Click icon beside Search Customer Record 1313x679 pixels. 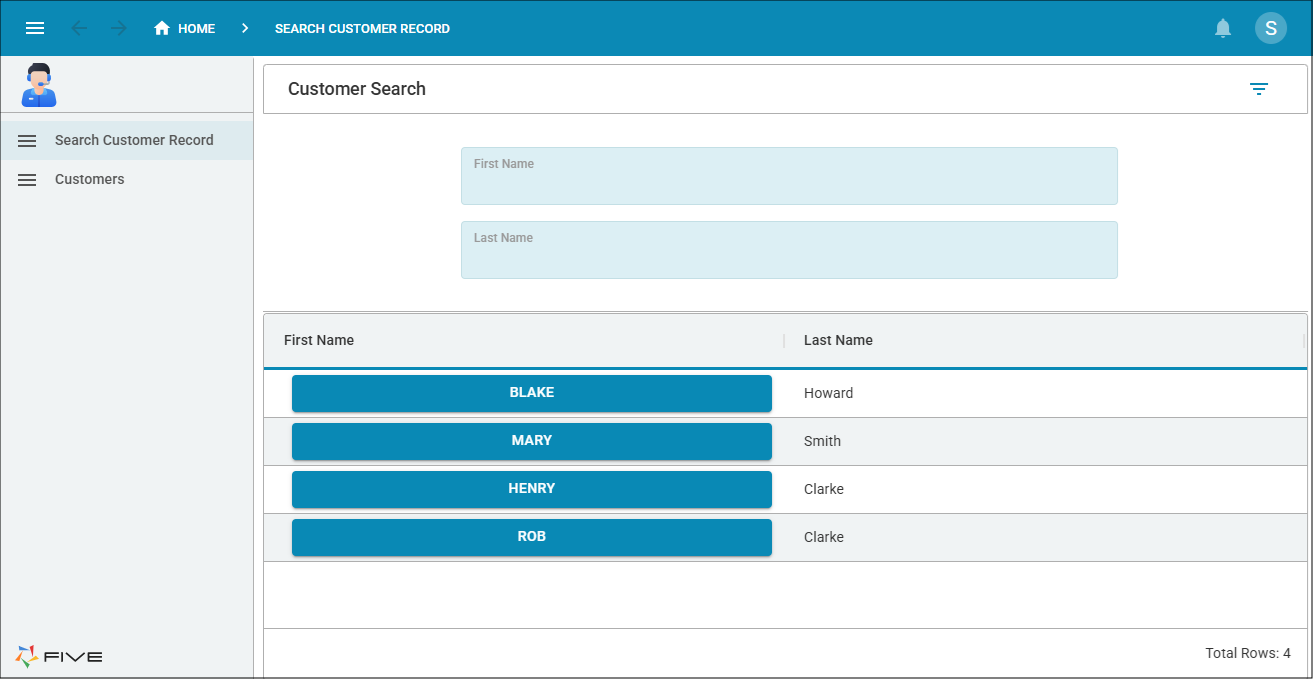point(27,141)
